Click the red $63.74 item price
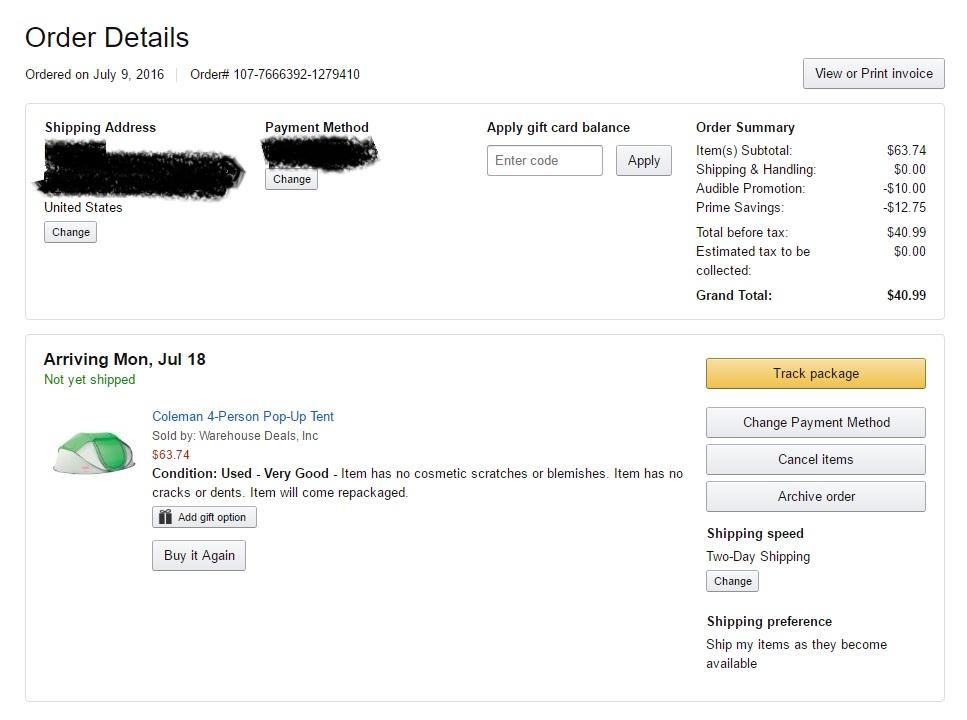967x720 pixels. coord(171,455)
